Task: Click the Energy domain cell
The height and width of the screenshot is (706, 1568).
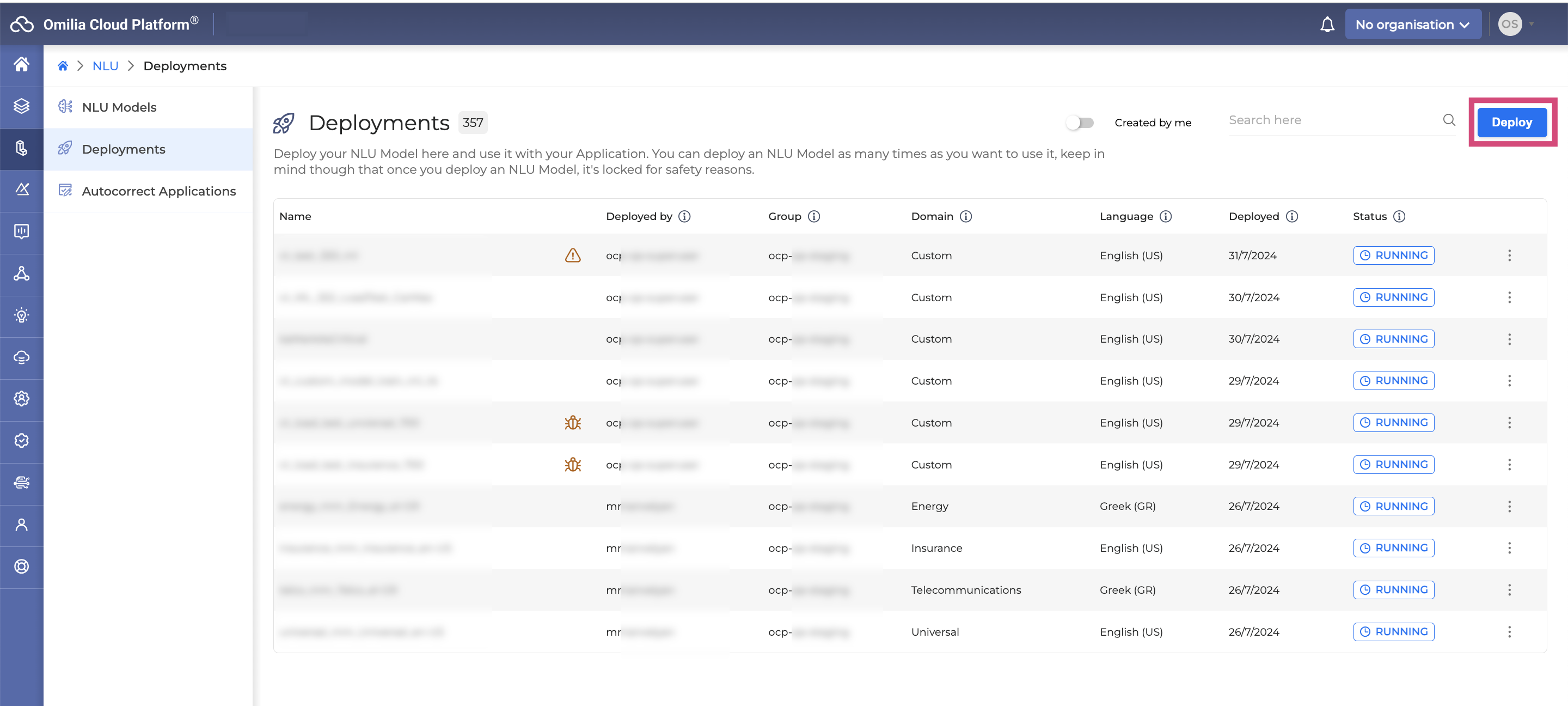Action: (929, 506)
